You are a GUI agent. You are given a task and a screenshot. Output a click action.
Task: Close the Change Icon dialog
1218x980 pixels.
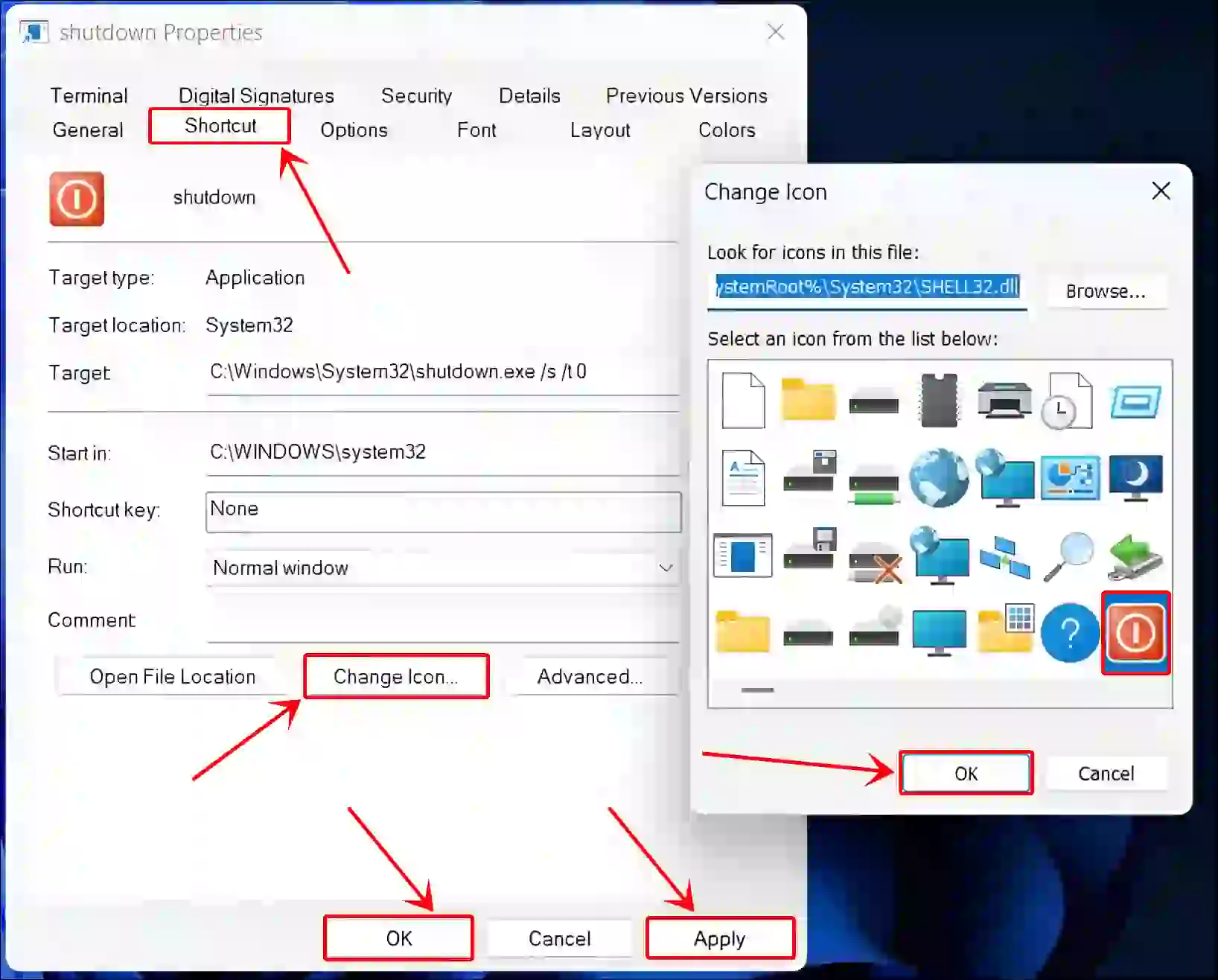click(1161, 191)
